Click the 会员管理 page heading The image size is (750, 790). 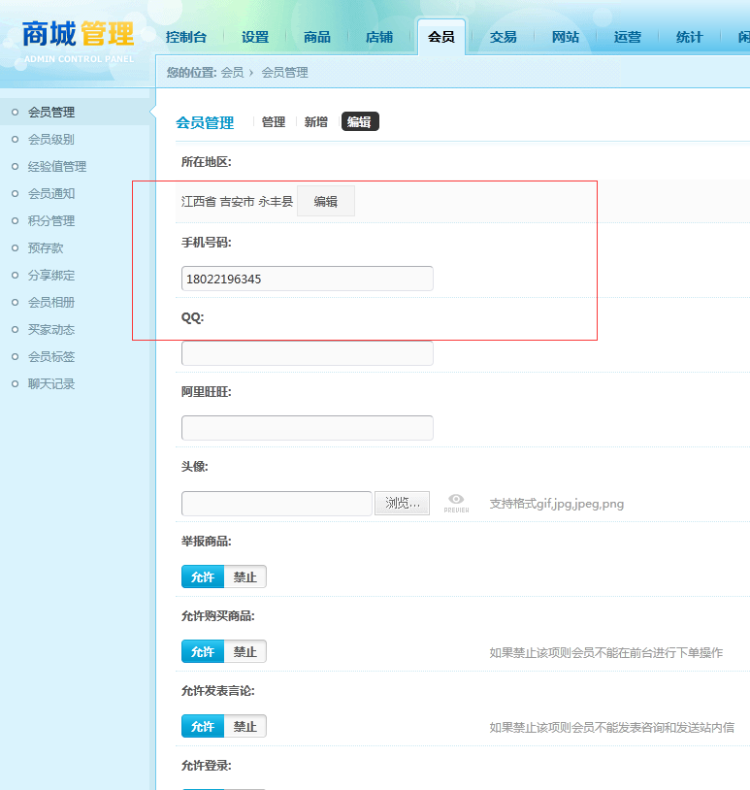205,122
